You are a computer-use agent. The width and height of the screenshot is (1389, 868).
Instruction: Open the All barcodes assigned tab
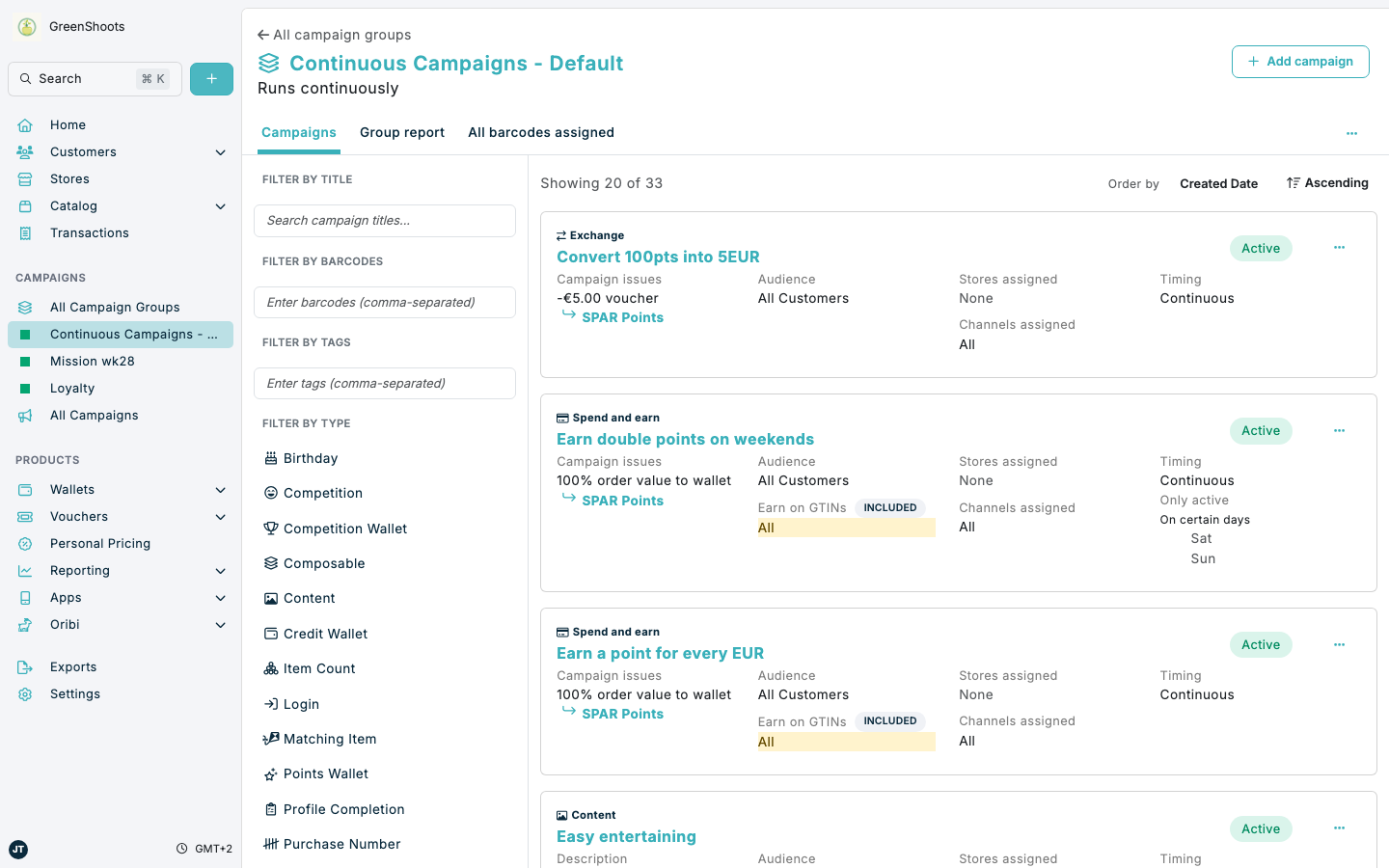pyautogui.click(x=540, y=132)
